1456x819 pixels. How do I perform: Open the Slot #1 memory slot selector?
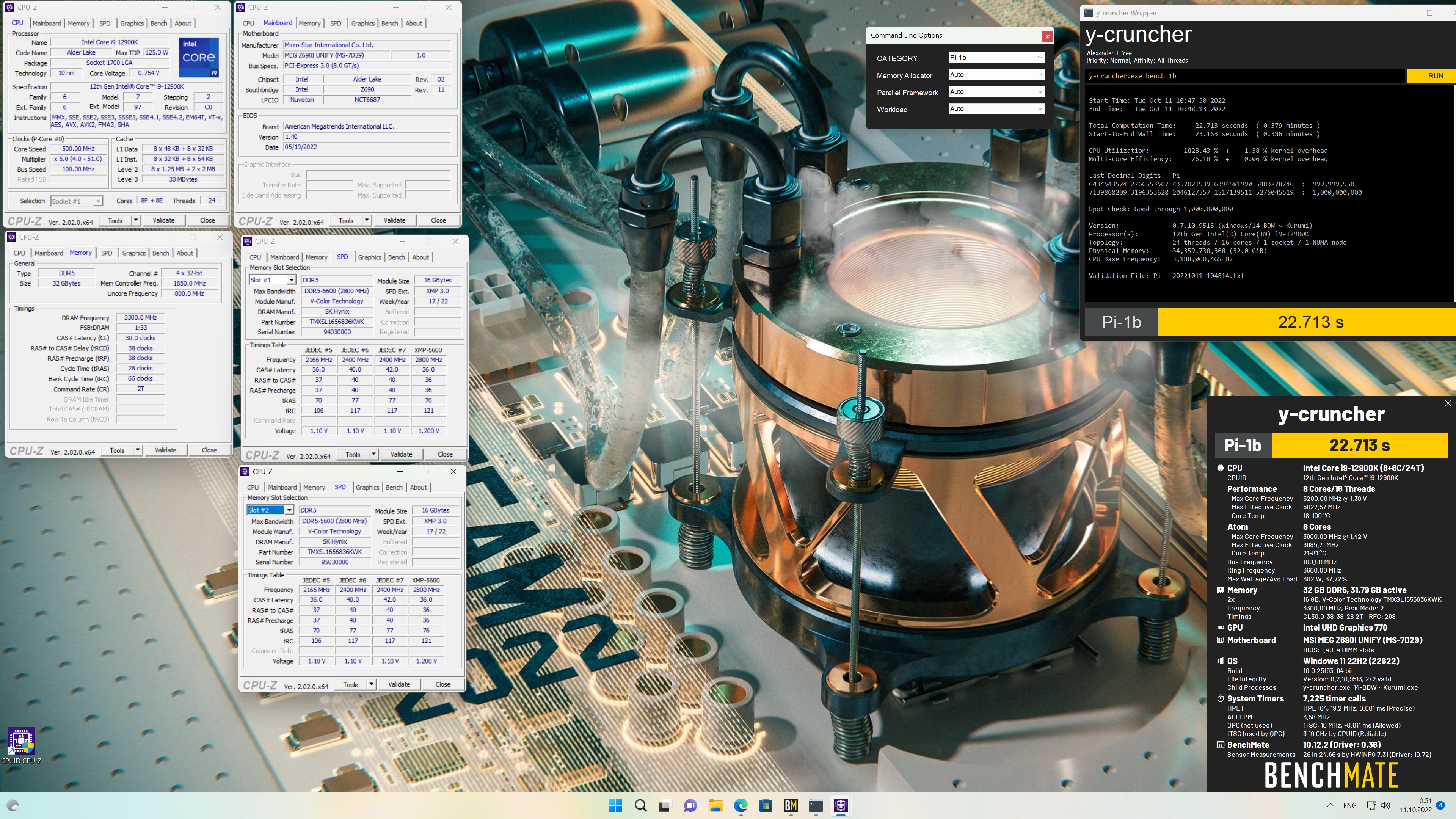click(x=273, y=280)
